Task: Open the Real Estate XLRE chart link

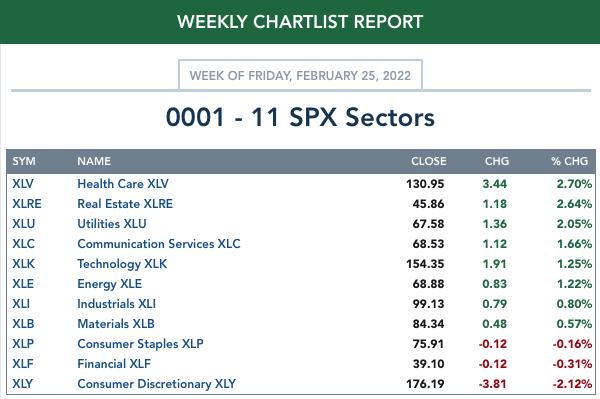Action: 125,204
